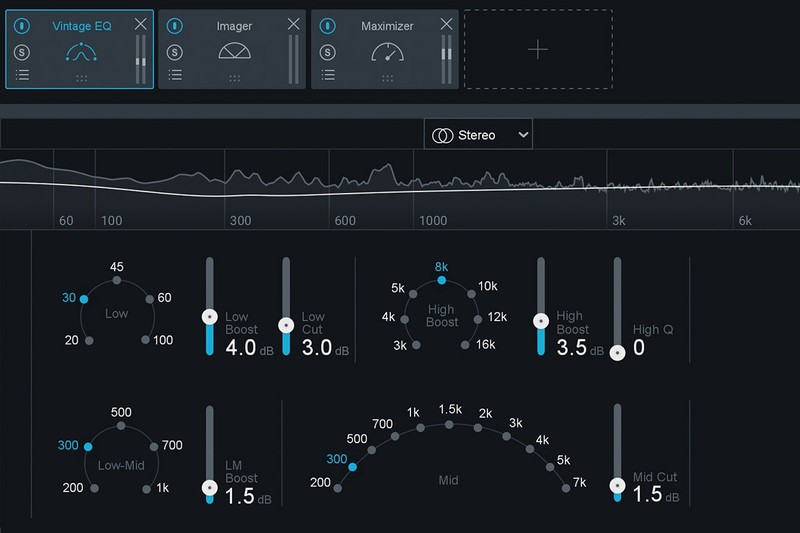Viewport: 800px width, 533px height.
Task: Toggle Vintage EQ module power button
Action: coord(22,25)
